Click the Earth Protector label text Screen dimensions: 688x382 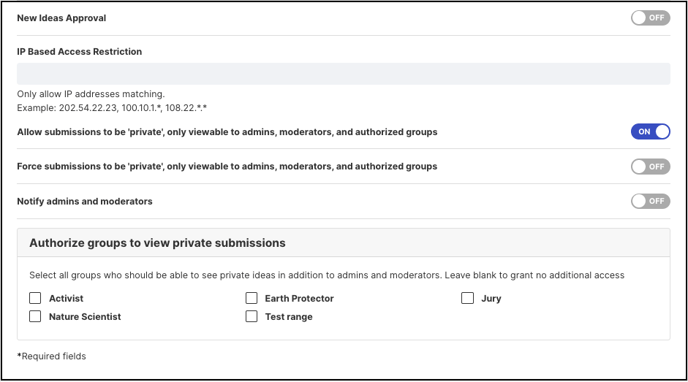click(299, 299)
